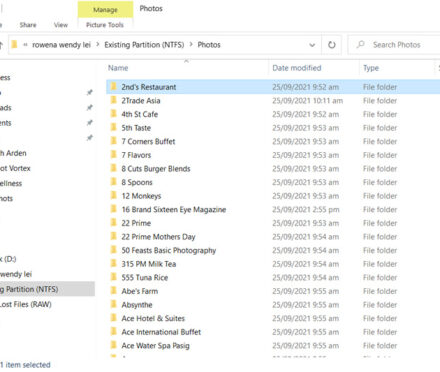This screenshot has width=440, height=372.
Task: Select folder icon of 8 Spoons
Action: click(114, 182)
